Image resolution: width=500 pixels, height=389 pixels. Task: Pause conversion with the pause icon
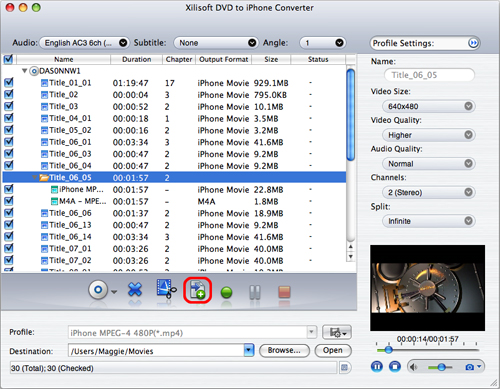pos(255,292)
